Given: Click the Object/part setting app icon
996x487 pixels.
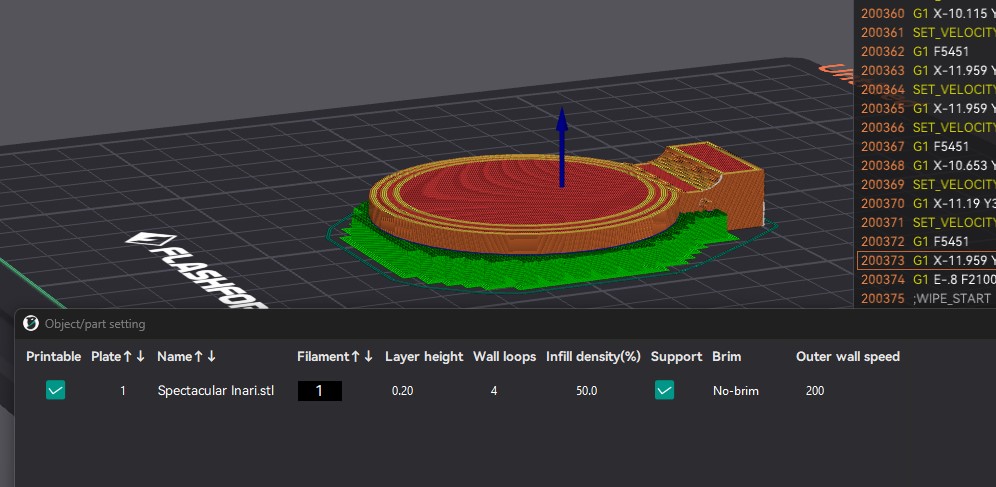Looking at the screenshot, I should pyautogui.click(x=30, y=323).
